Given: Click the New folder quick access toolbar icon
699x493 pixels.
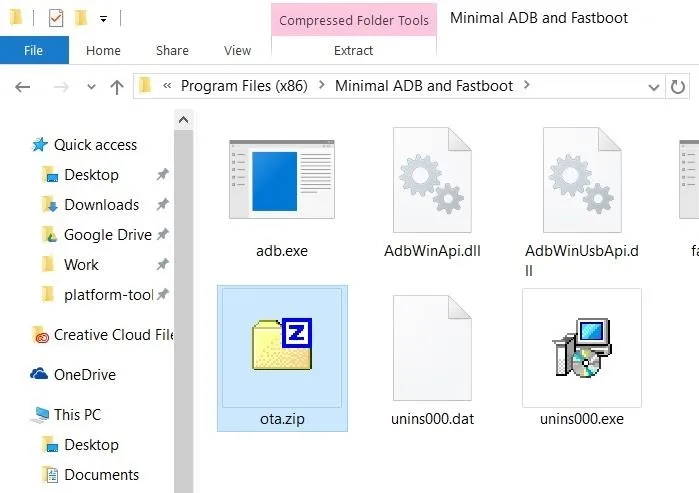Looking at the screenshot, I should pyautogui.click(x=81, y=18).
